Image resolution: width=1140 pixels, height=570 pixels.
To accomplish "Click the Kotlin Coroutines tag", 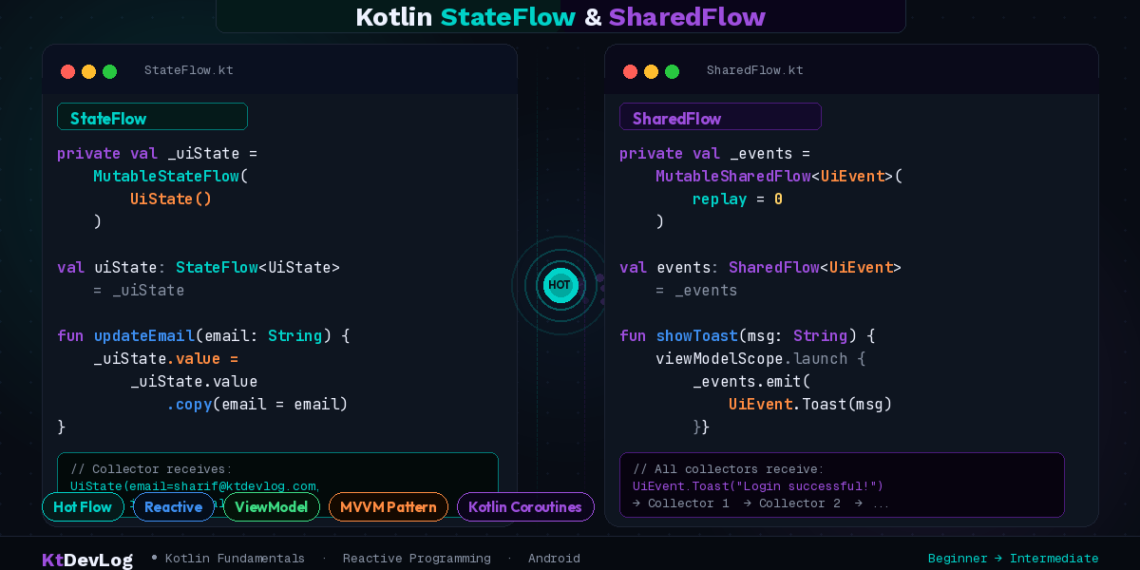I will coord(526,507).
